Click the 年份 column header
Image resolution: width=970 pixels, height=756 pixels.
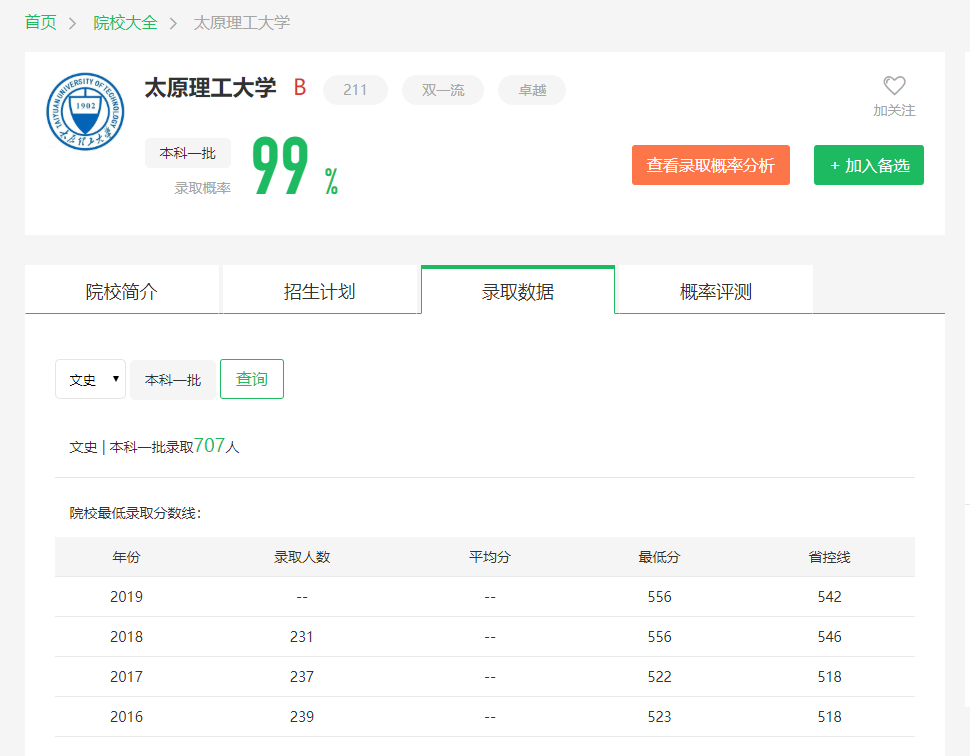pos(126,557)
